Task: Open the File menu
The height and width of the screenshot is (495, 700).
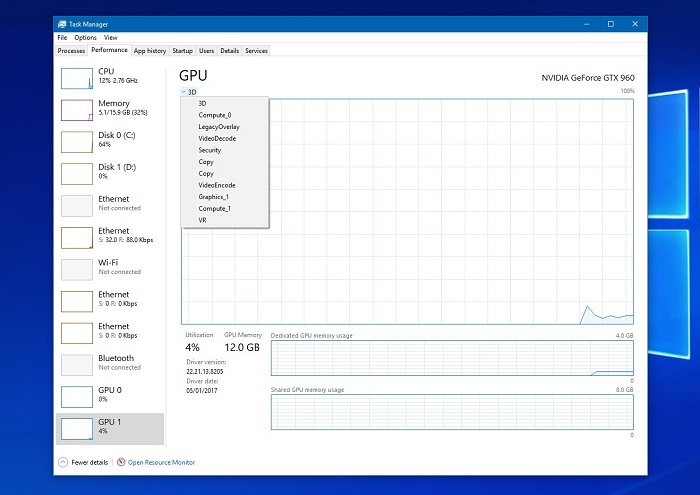Action: (x=62, y=37)
